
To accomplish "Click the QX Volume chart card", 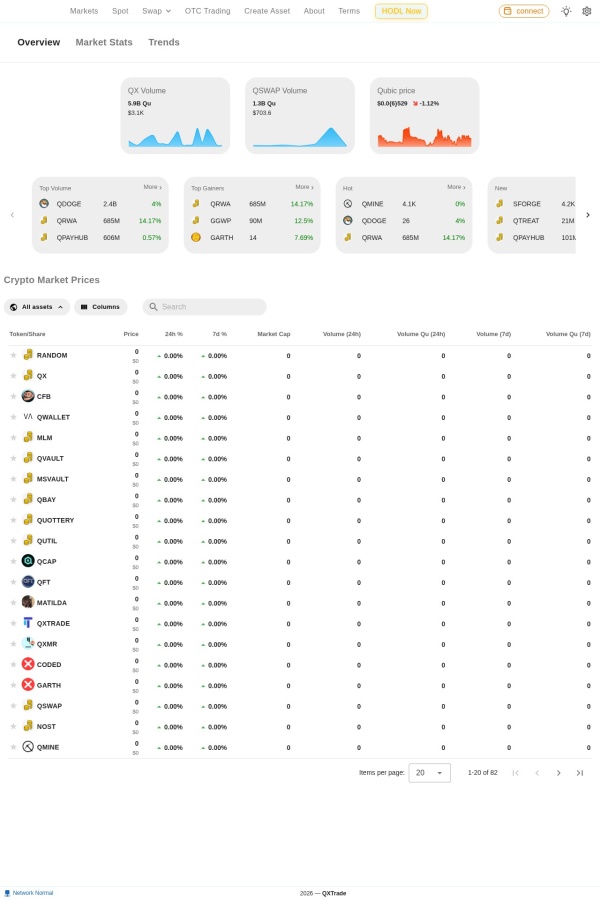I will click(175, 116).
